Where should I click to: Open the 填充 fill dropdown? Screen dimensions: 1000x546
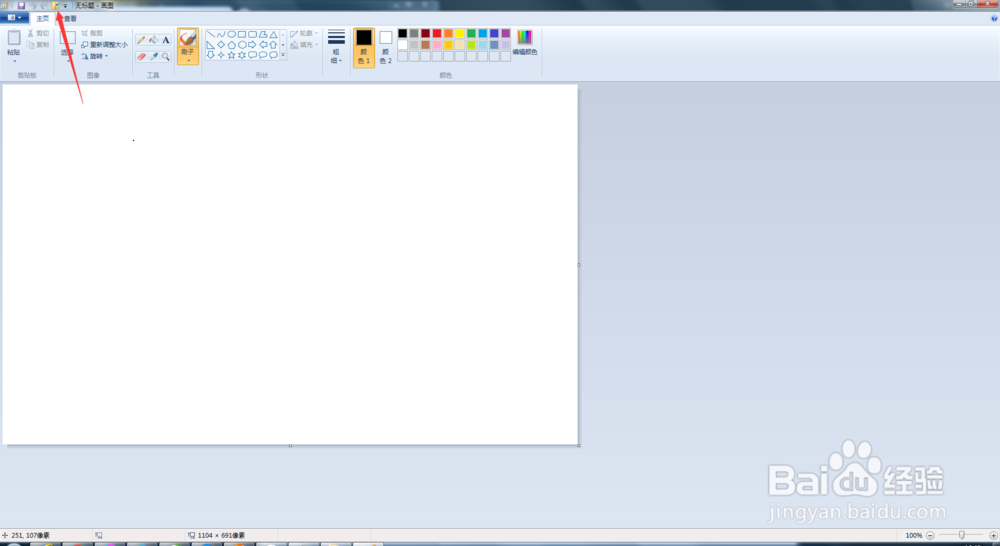304,45
